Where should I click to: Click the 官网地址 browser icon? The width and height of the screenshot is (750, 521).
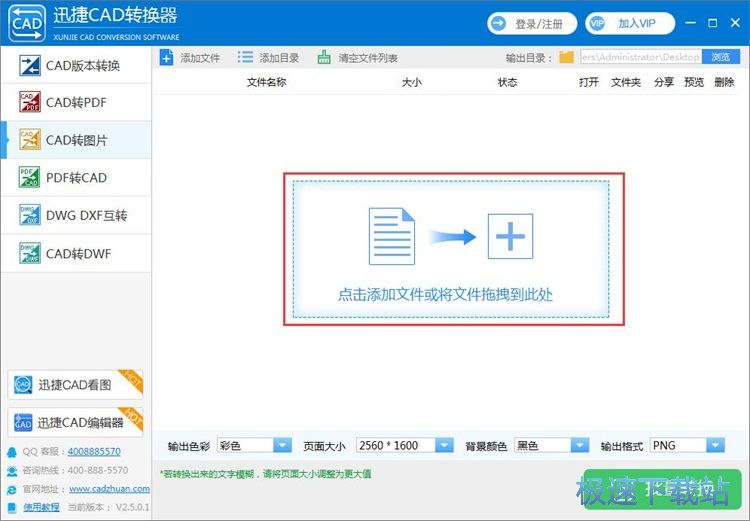[11, 490]
